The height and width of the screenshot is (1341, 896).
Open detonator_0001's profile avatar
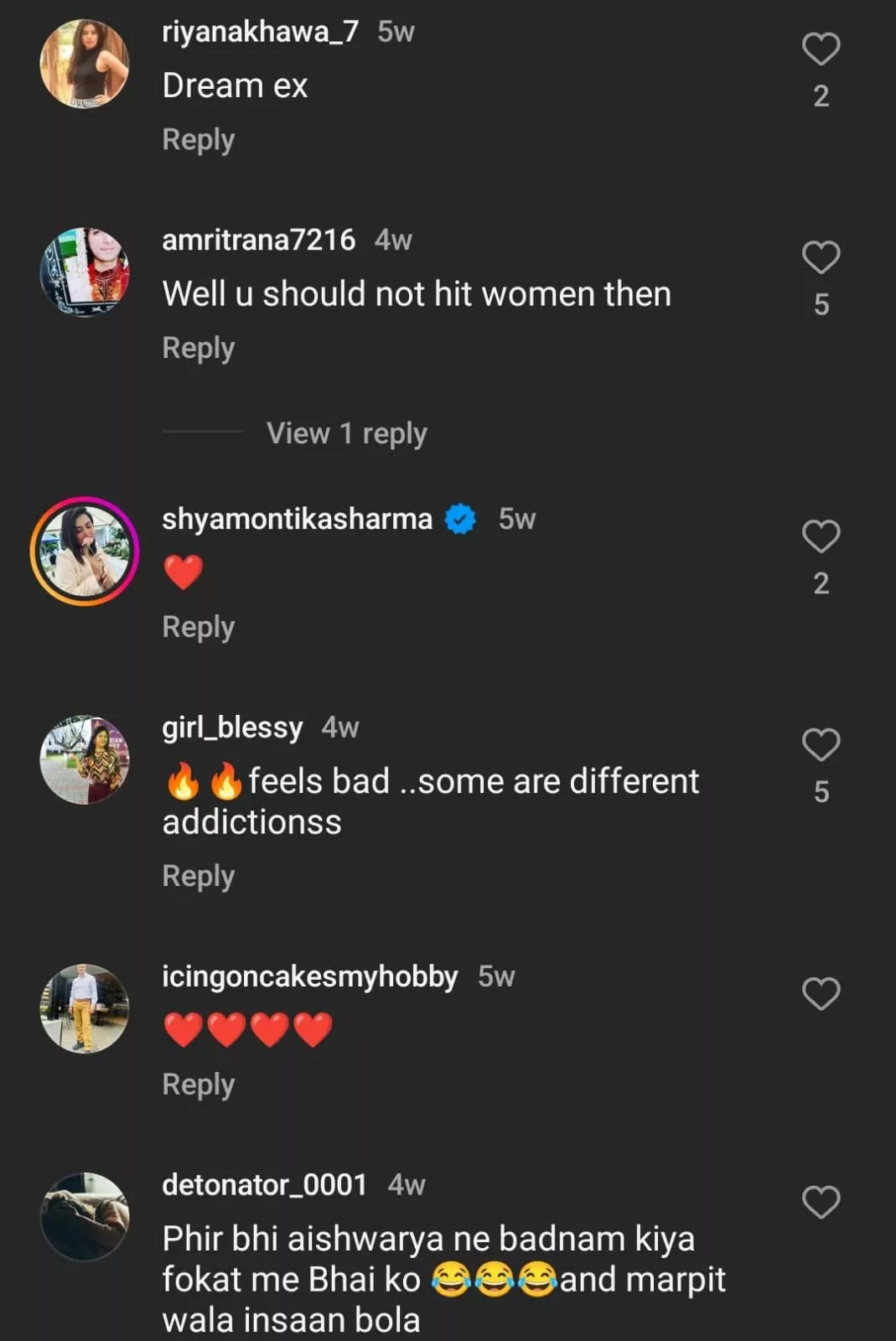click(x=85, y=1216)
